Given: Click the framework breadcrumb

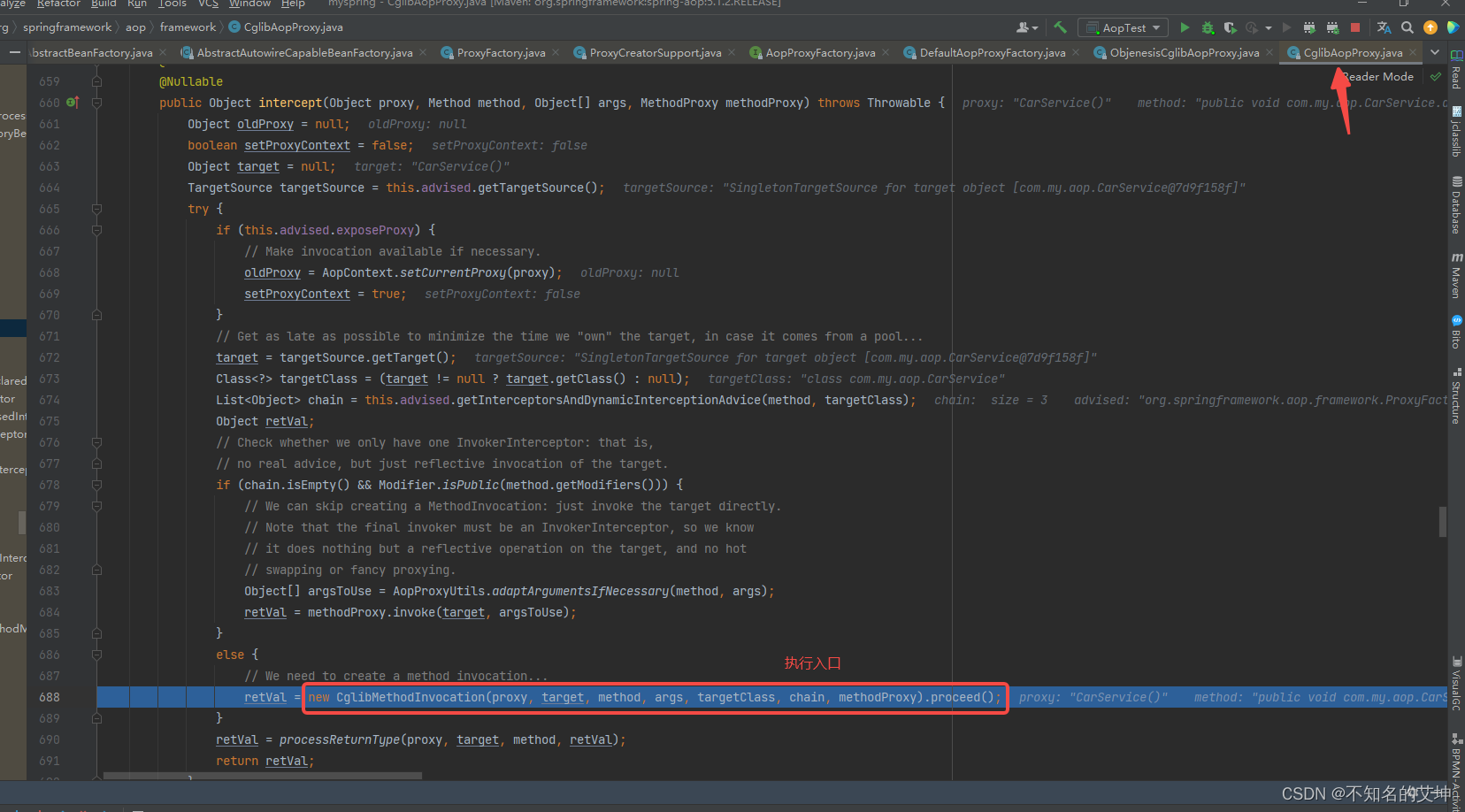Looking at the screenshot, I should pos(188,27).
